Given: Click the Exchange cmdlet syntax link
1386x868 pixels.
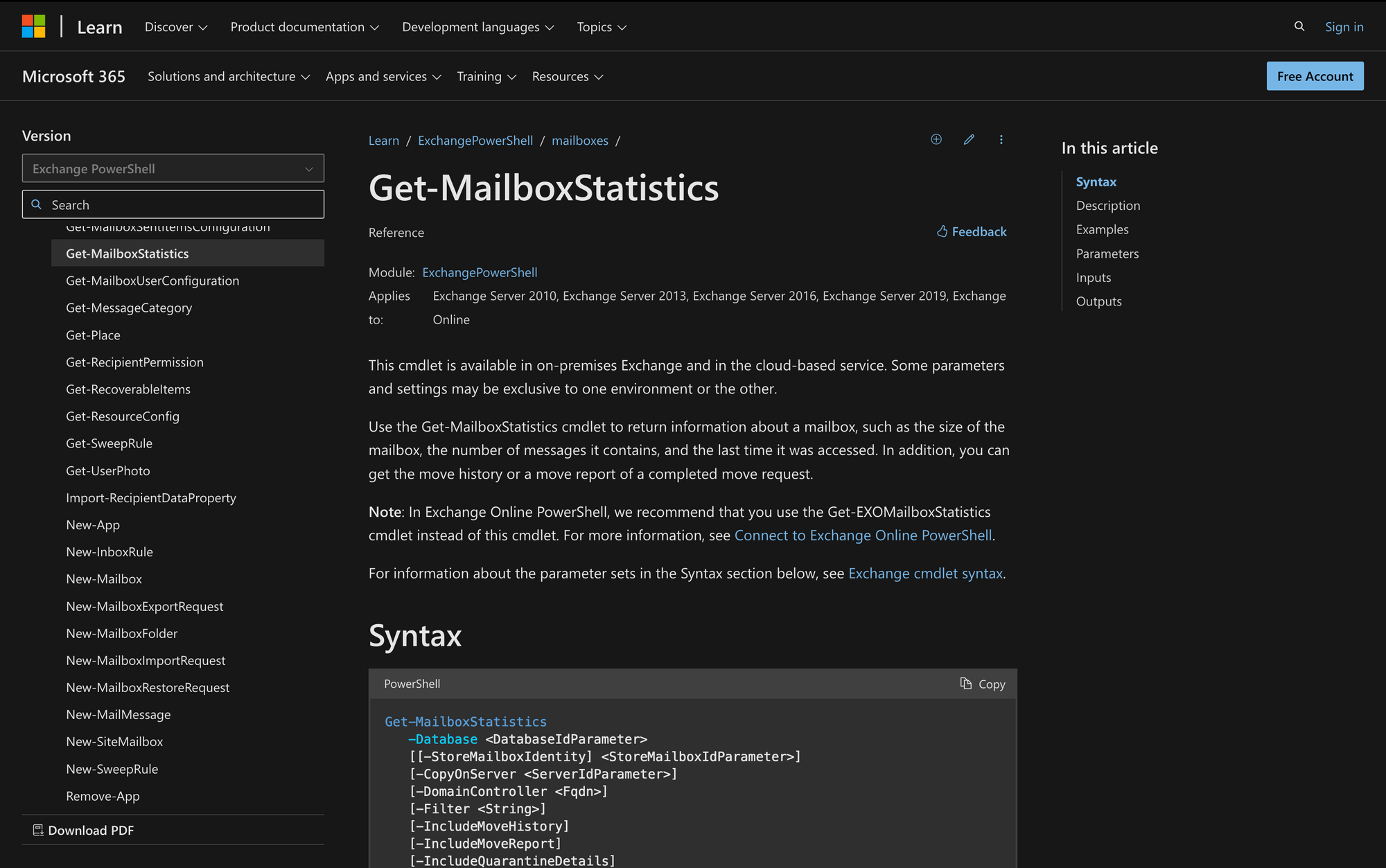Looking at the screenshot, I should coord(925,572).
